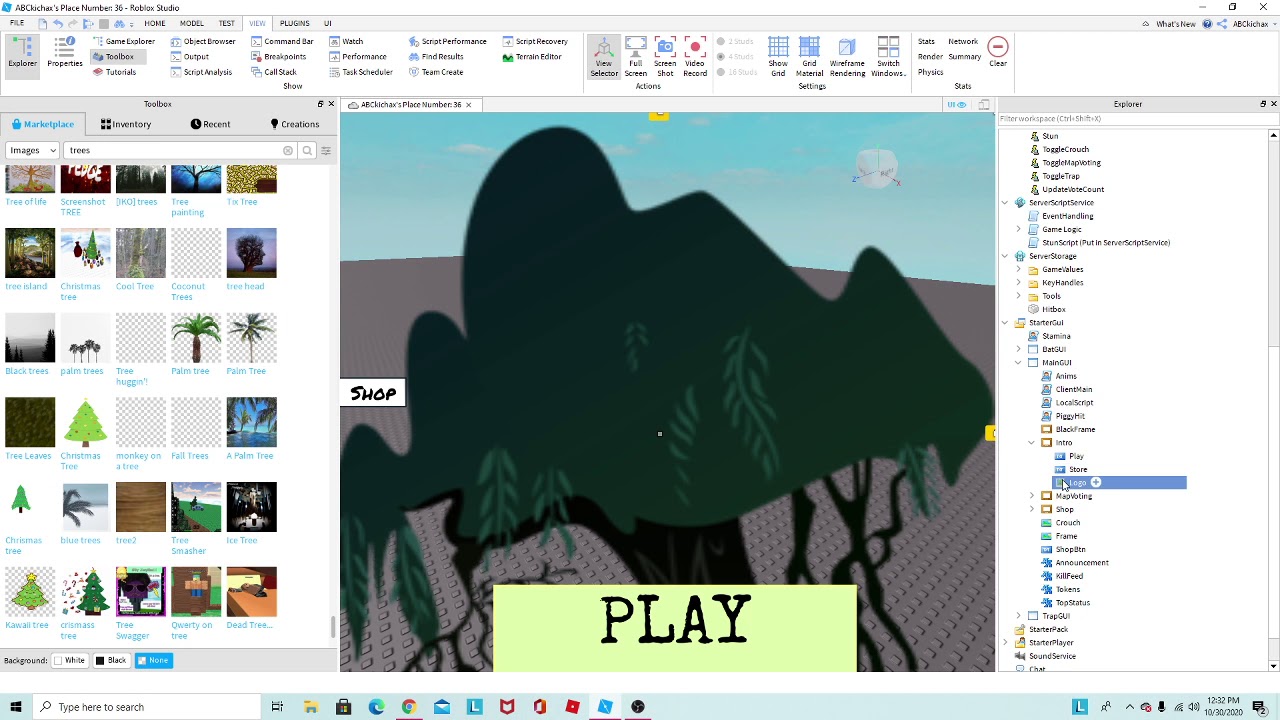
Task: Open the Script Analysis window
Action: click(x=201, y=72)
